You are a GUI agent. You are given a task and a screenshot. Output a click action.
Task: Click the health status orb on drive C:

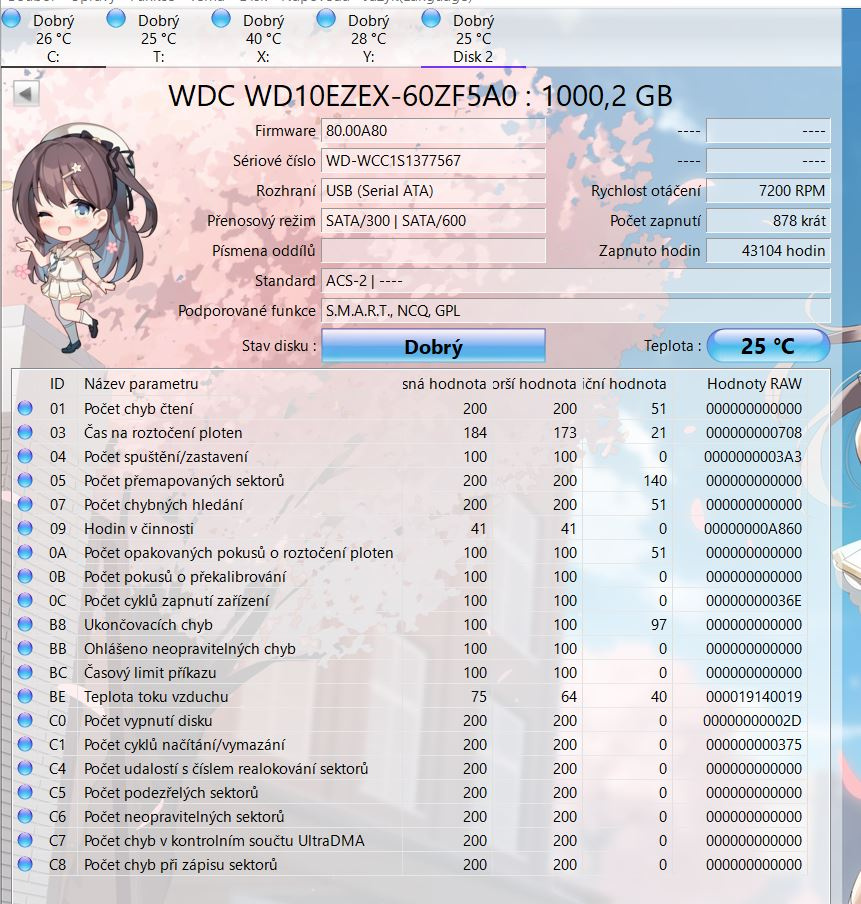[12, 20]
